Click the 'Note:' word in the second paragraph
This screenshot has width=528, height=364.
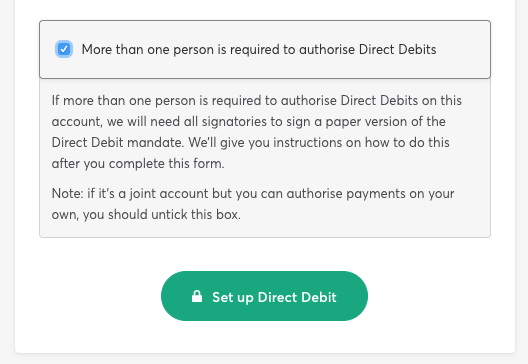coord(67,194)
